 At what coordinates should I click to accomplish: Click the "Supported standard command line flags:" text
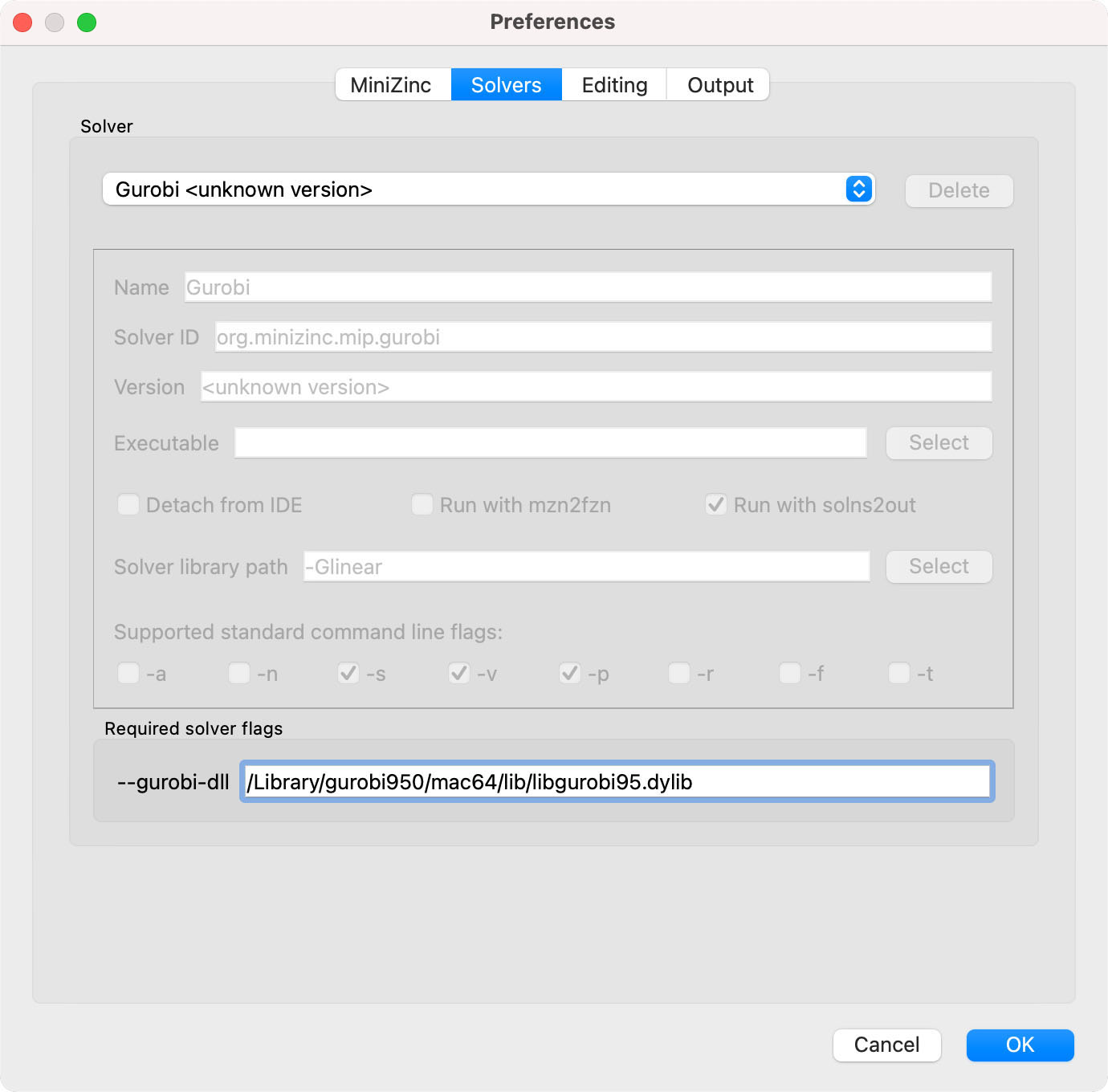[308, 632]
